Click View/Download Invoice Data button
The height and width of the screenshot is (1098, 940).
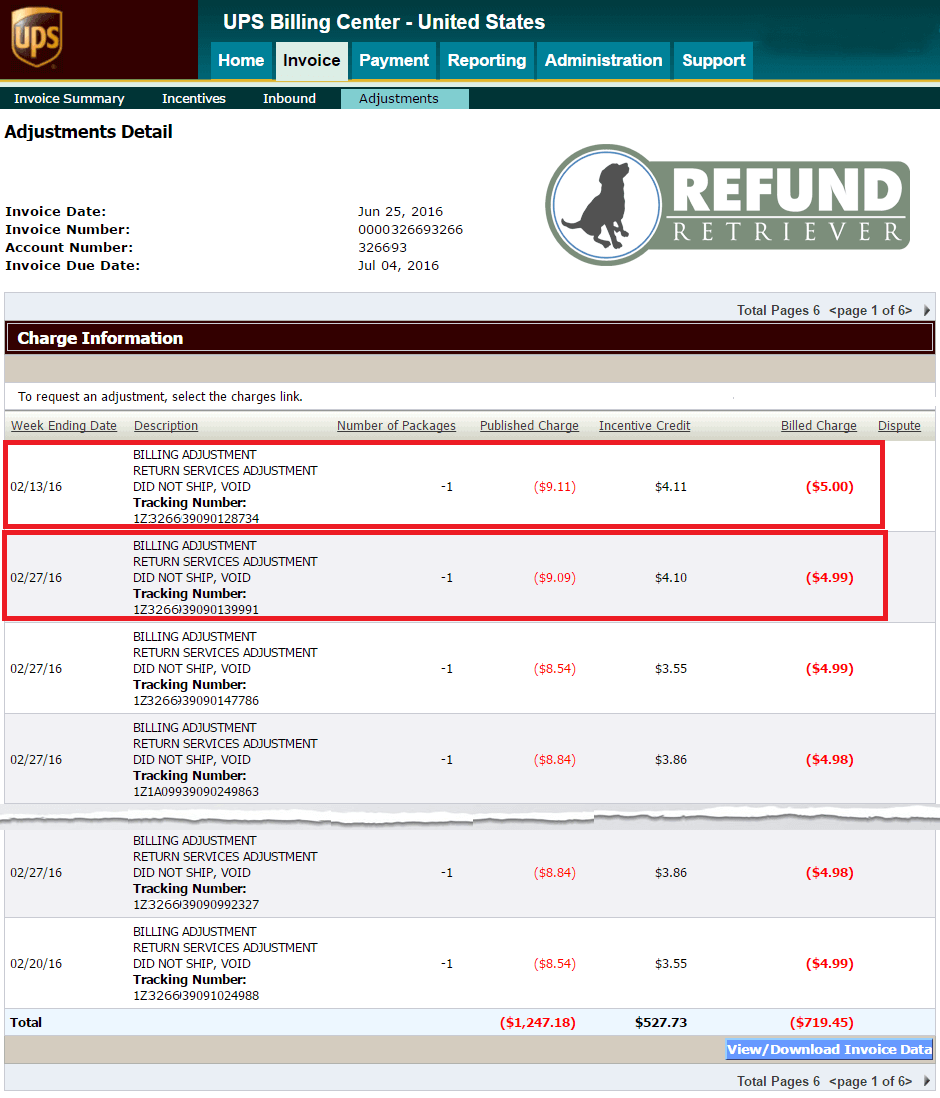(x=829, y=1049)
